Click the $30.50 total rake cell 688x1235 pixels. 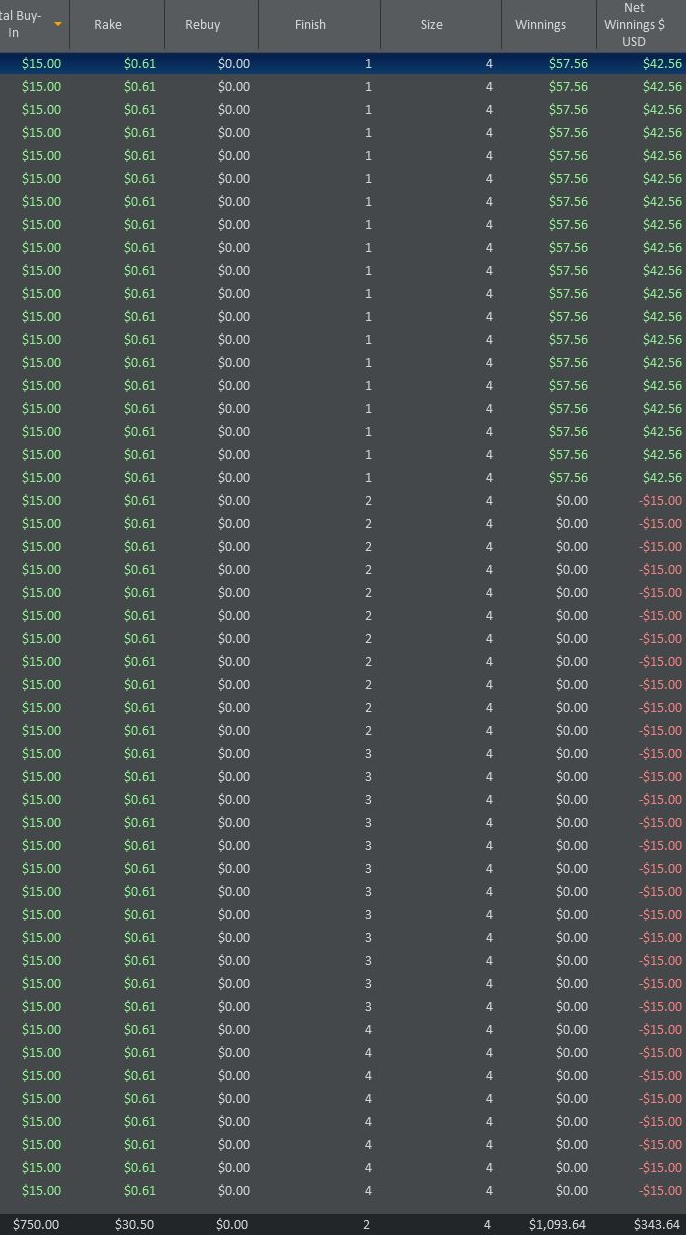point(134,1224)
